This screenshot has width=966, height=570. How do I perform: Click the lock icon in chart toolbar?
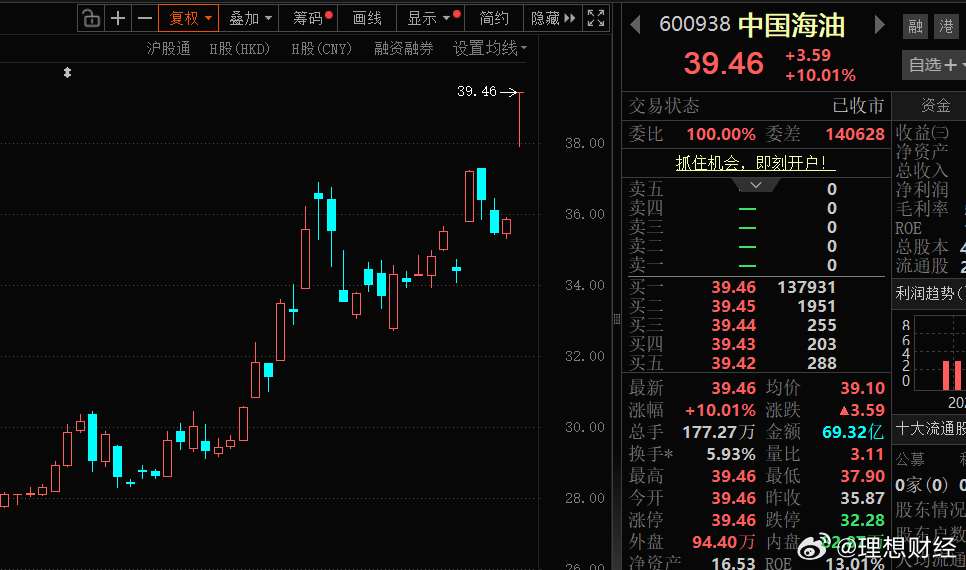click(91, 18)
